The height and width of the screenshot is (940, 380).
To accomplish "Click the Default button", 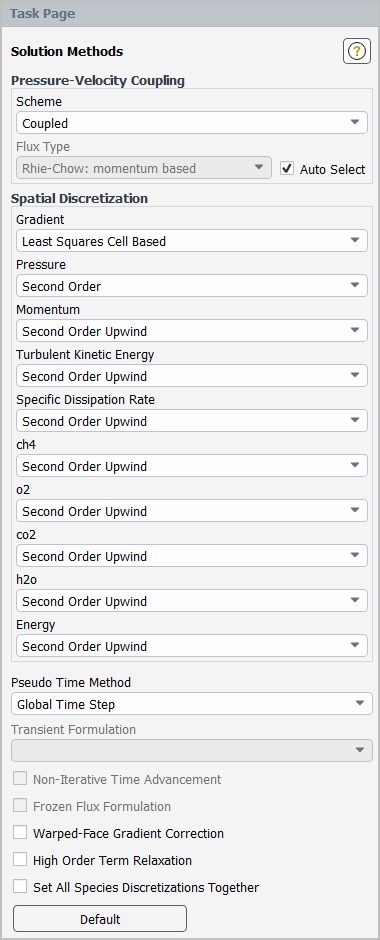I will tap(100, 918).
